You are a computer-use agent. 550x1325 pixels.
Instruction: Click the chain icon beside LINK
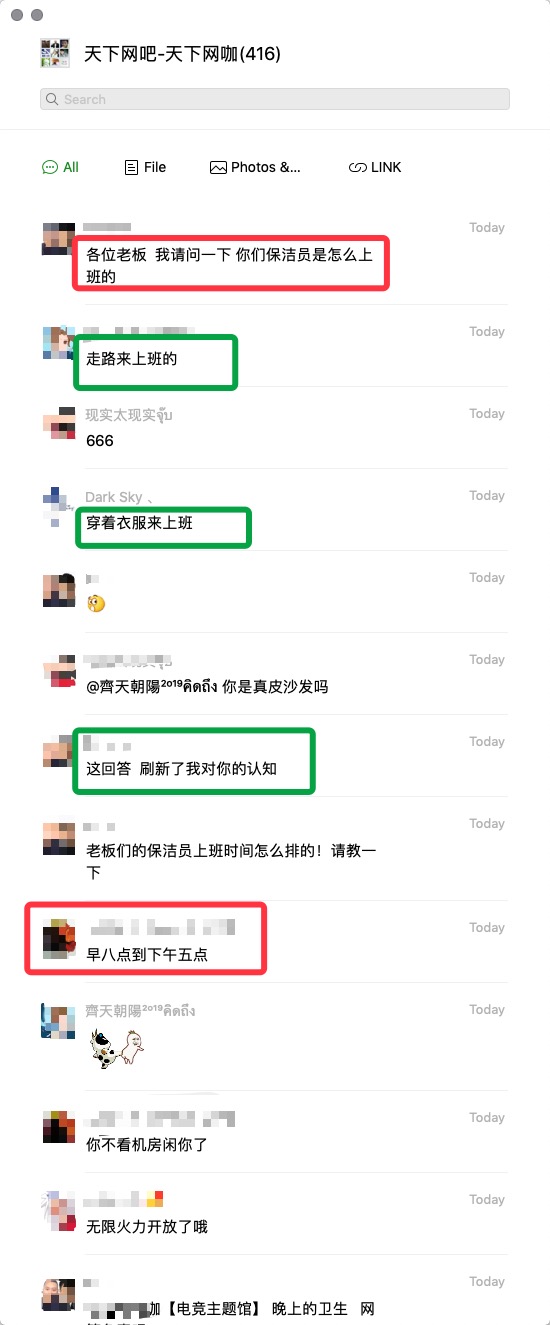point(357,168)
